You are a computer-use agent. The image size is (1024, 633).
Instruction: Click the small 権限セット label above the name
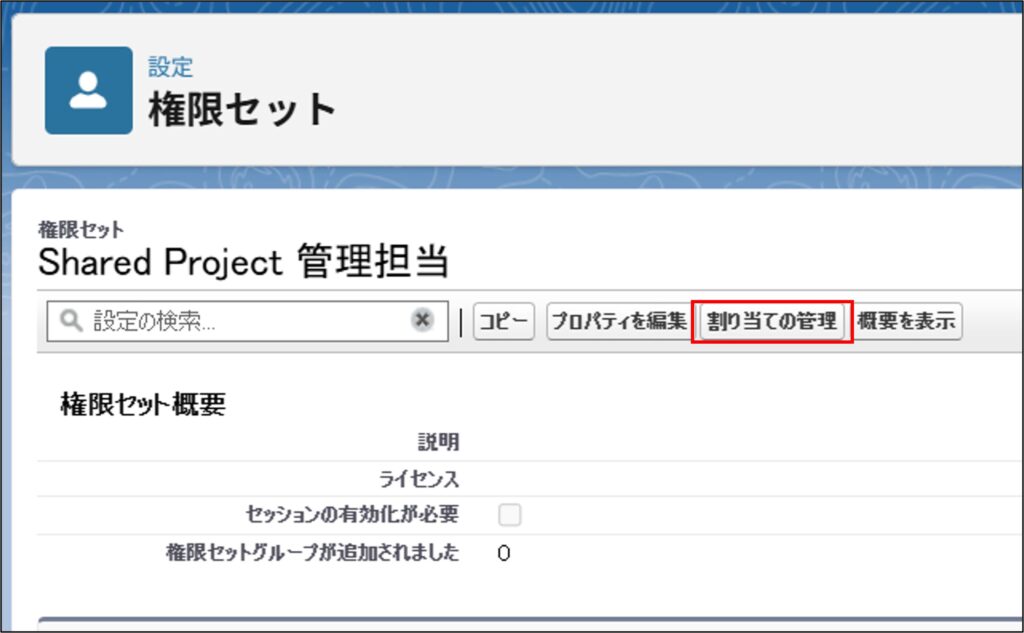tap(80, 231)
